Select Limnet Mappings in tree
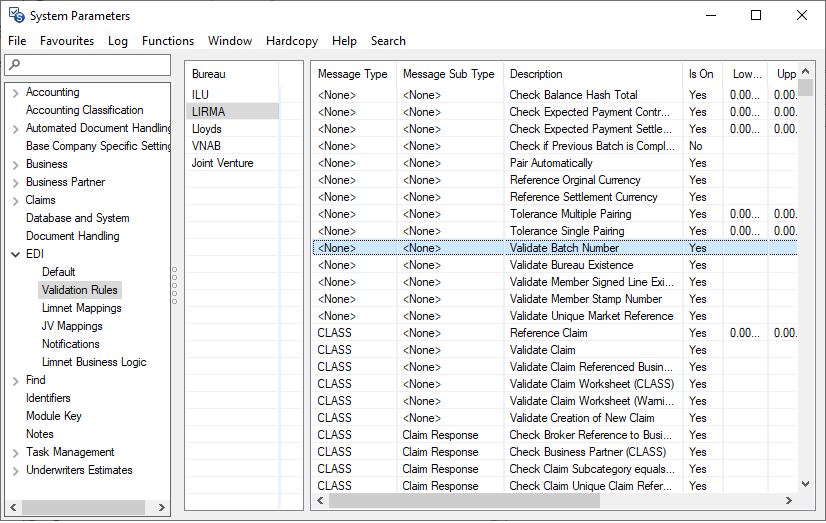 click(x=81, y=308)
